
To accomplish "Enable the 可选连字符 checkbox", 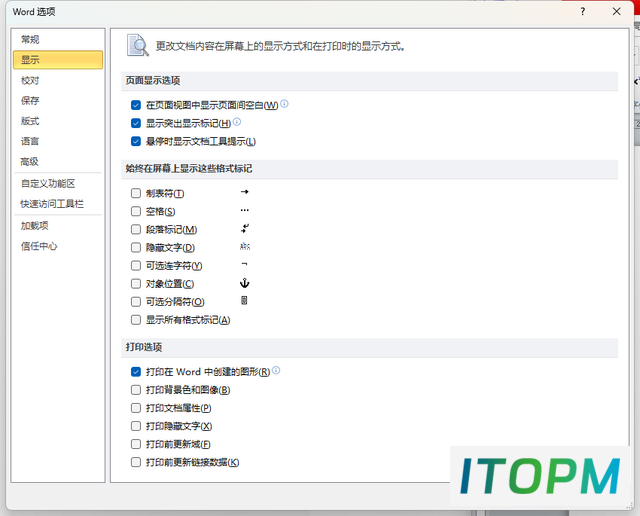I will 136,266.
